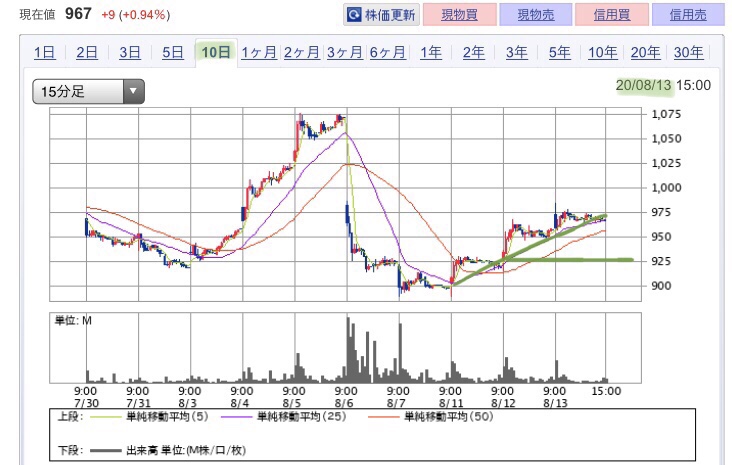This screenshot has width=732, height=465.
Task: Select the 6ヶ月 period tab
Action: point(387,53)
